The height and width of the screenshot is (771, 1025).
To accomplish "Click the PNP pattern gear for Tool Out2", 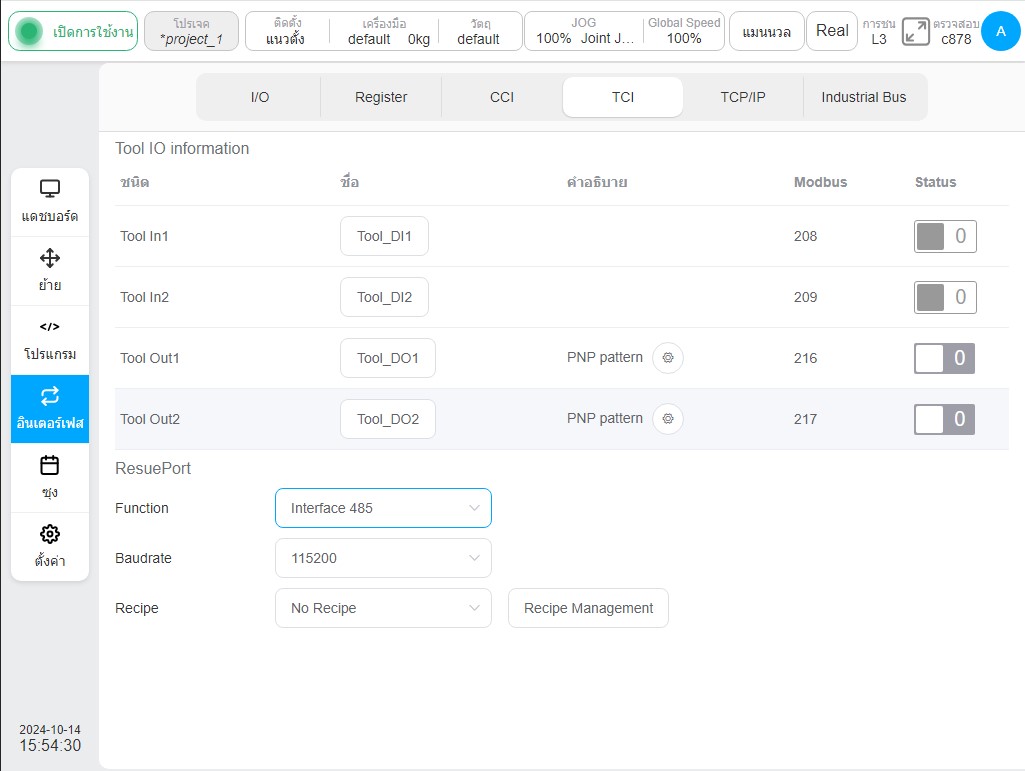I will click(x=667, y=419).
